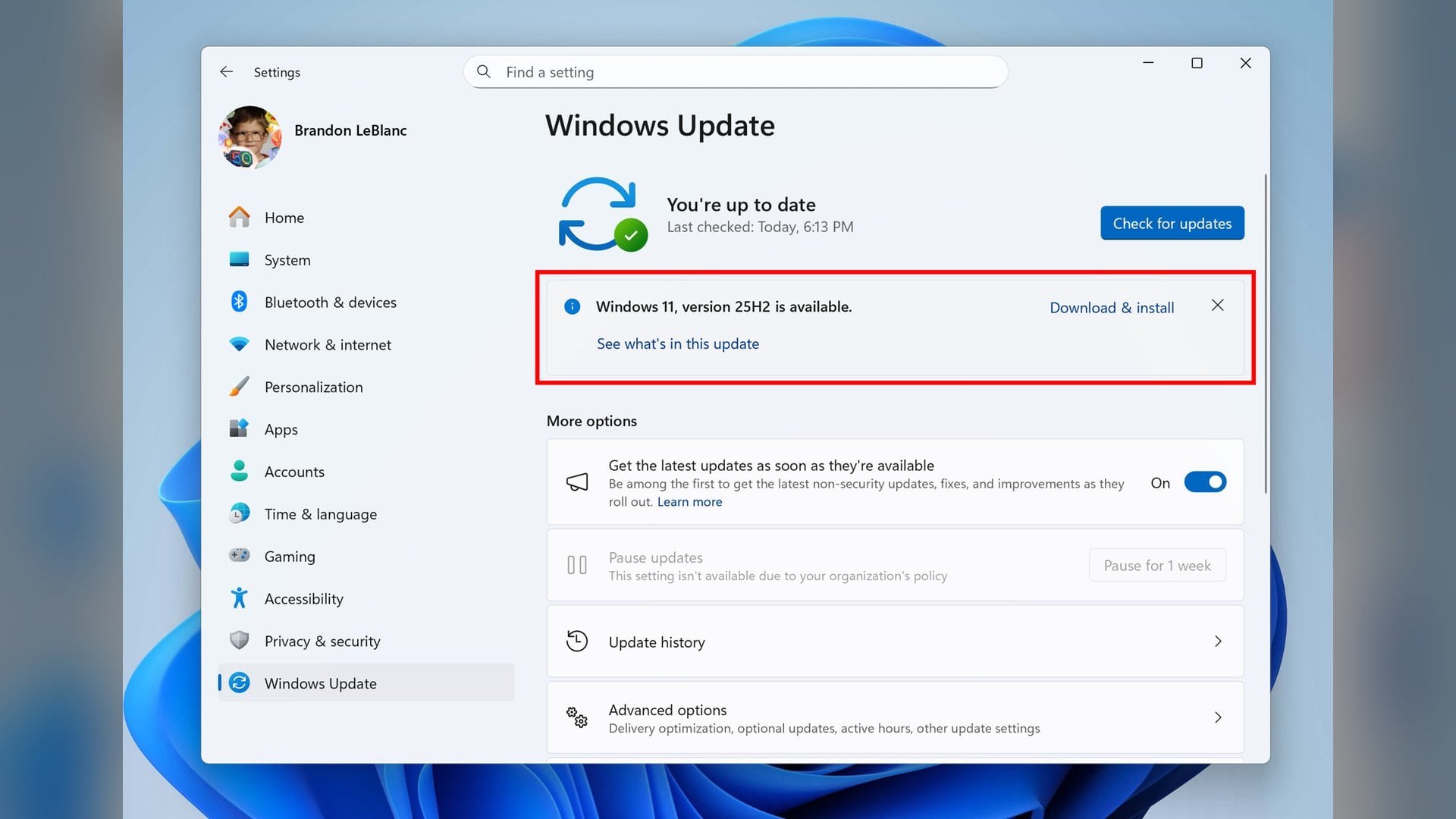Click the search magnifier icon
The image size is (1456, 819).
coord(484,71)
